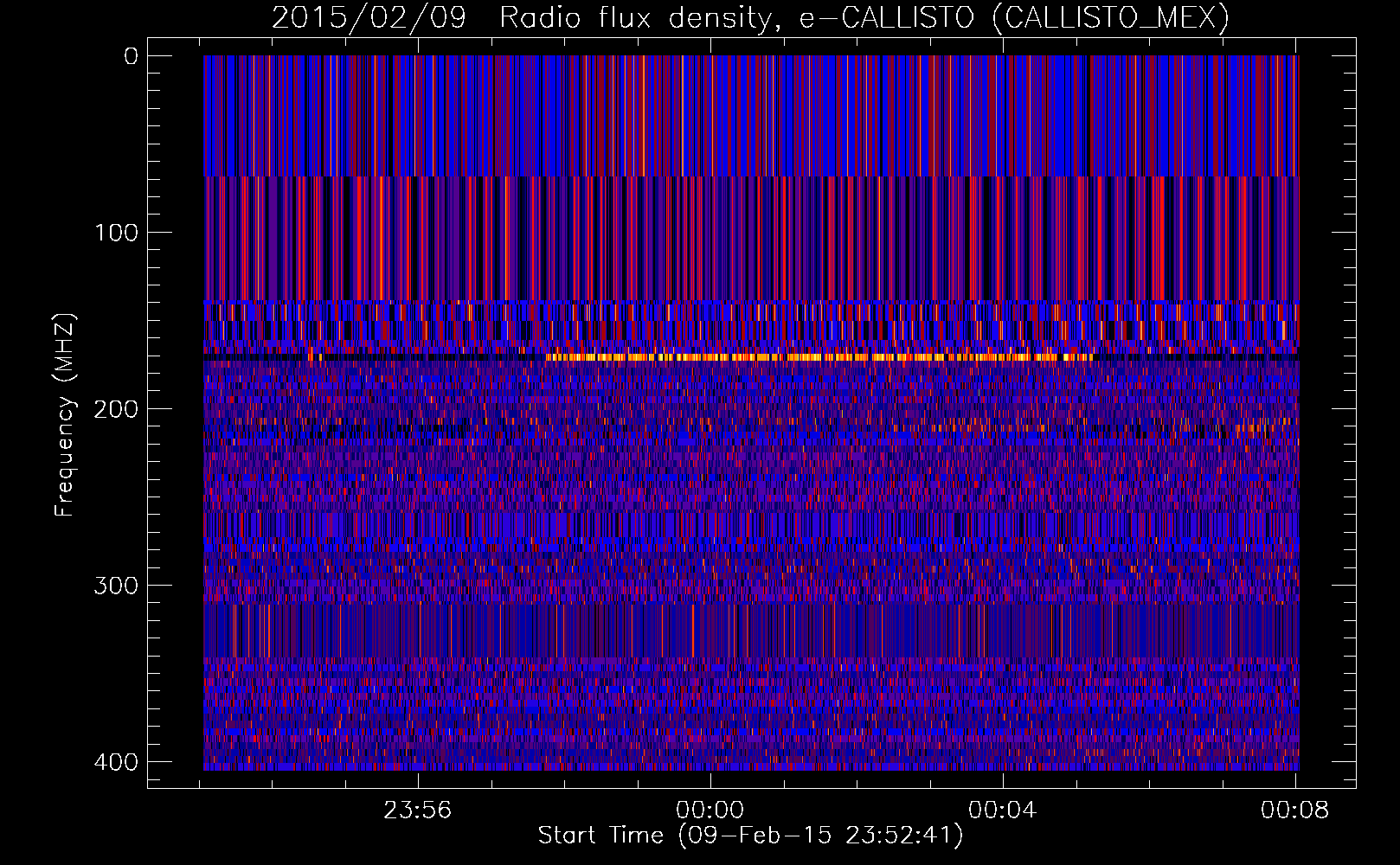
Task: Click the "300" frequency tick label
Action: pos(116,586)
